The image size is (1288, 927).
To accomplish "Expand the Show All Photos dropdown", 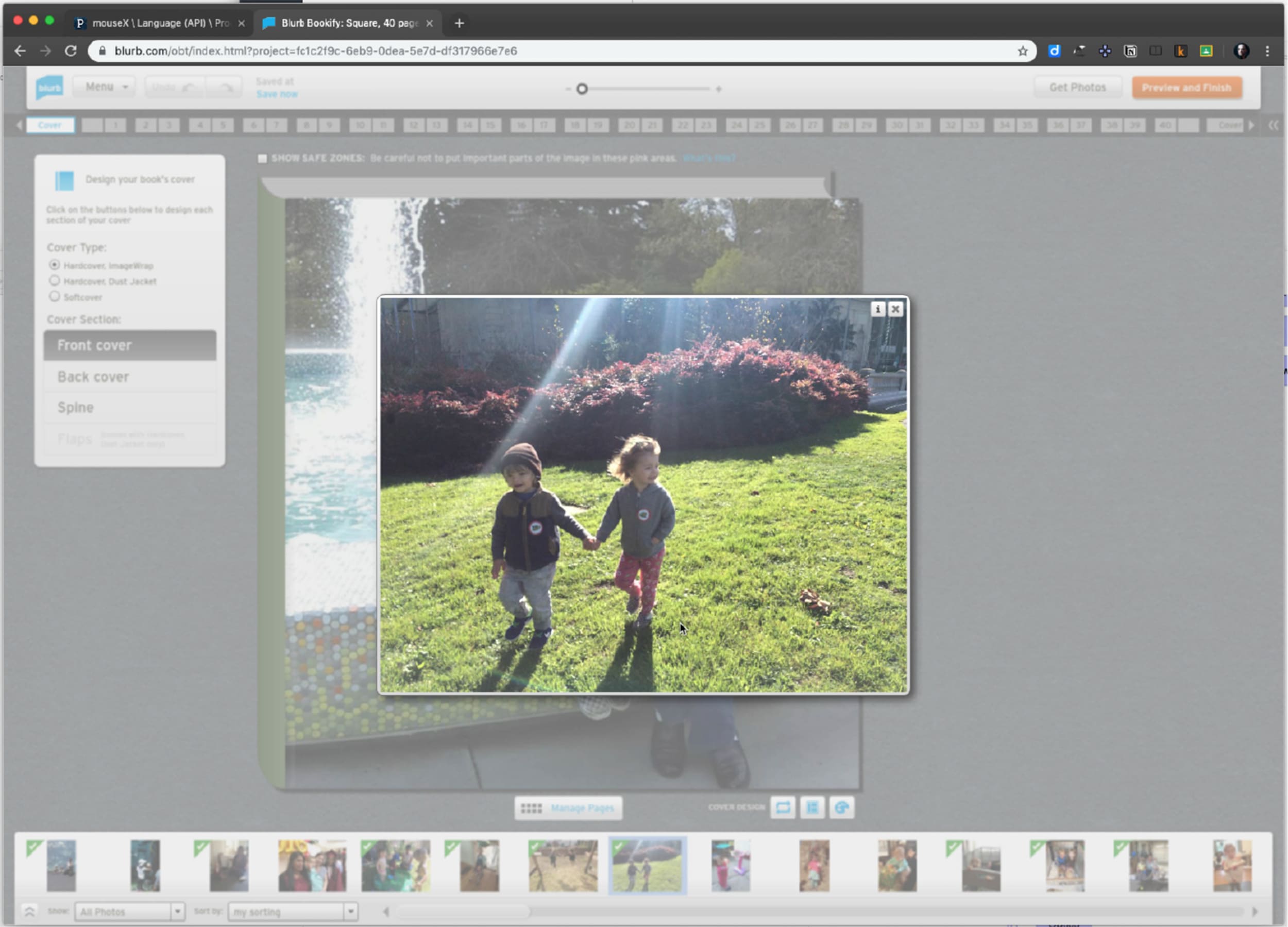I will point(129,911).
